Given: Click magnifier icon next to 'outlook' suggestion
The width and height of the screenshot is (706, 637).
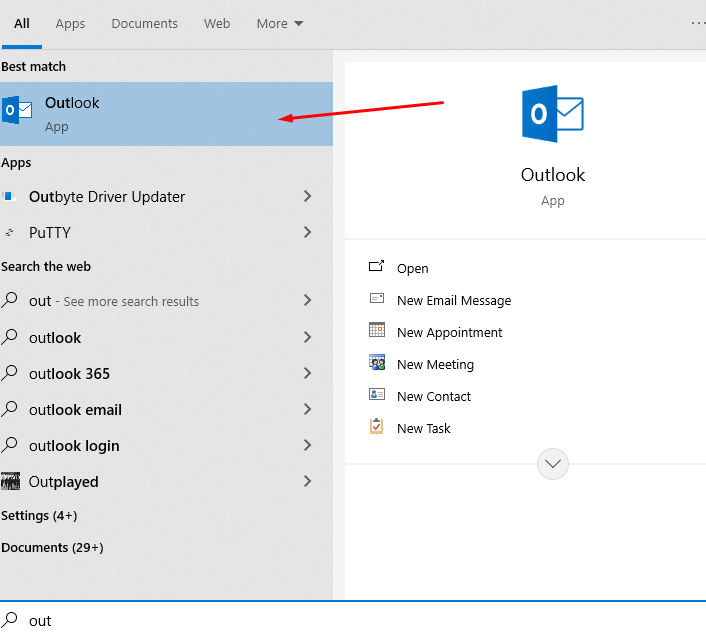Looking at the screenshot, I should [x=9, y=337].
